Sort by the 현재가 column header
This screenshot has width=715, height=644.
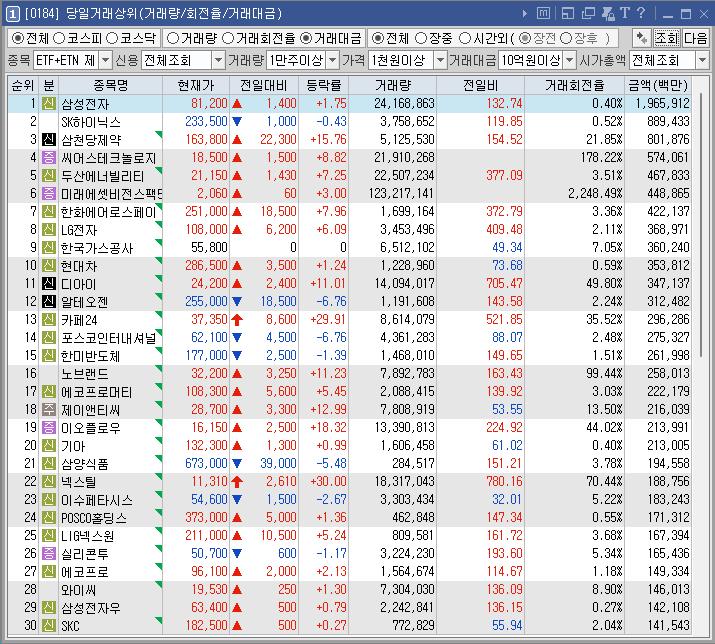click(196, 85)
